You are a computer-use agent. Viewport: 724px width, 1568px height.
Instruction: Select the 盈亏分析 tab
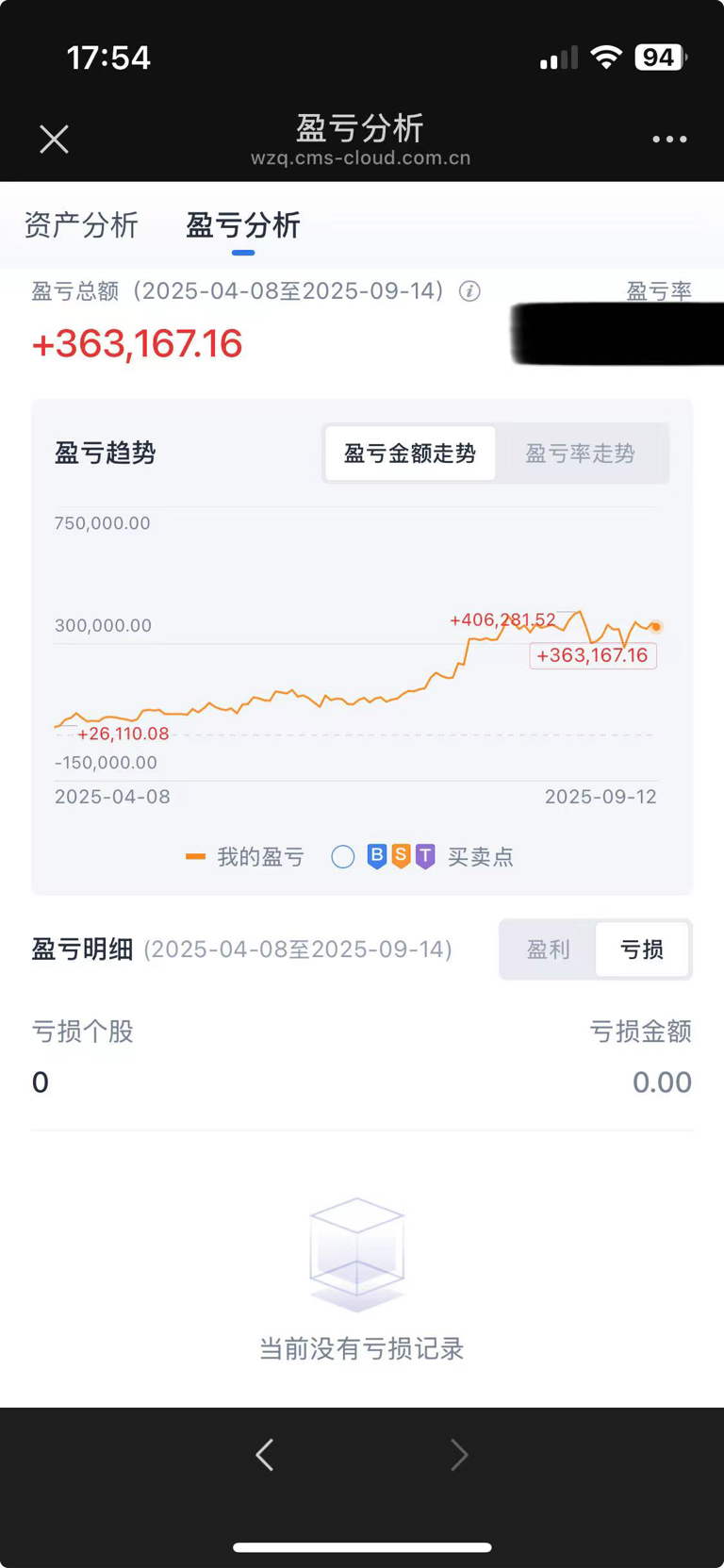[243, 225]
